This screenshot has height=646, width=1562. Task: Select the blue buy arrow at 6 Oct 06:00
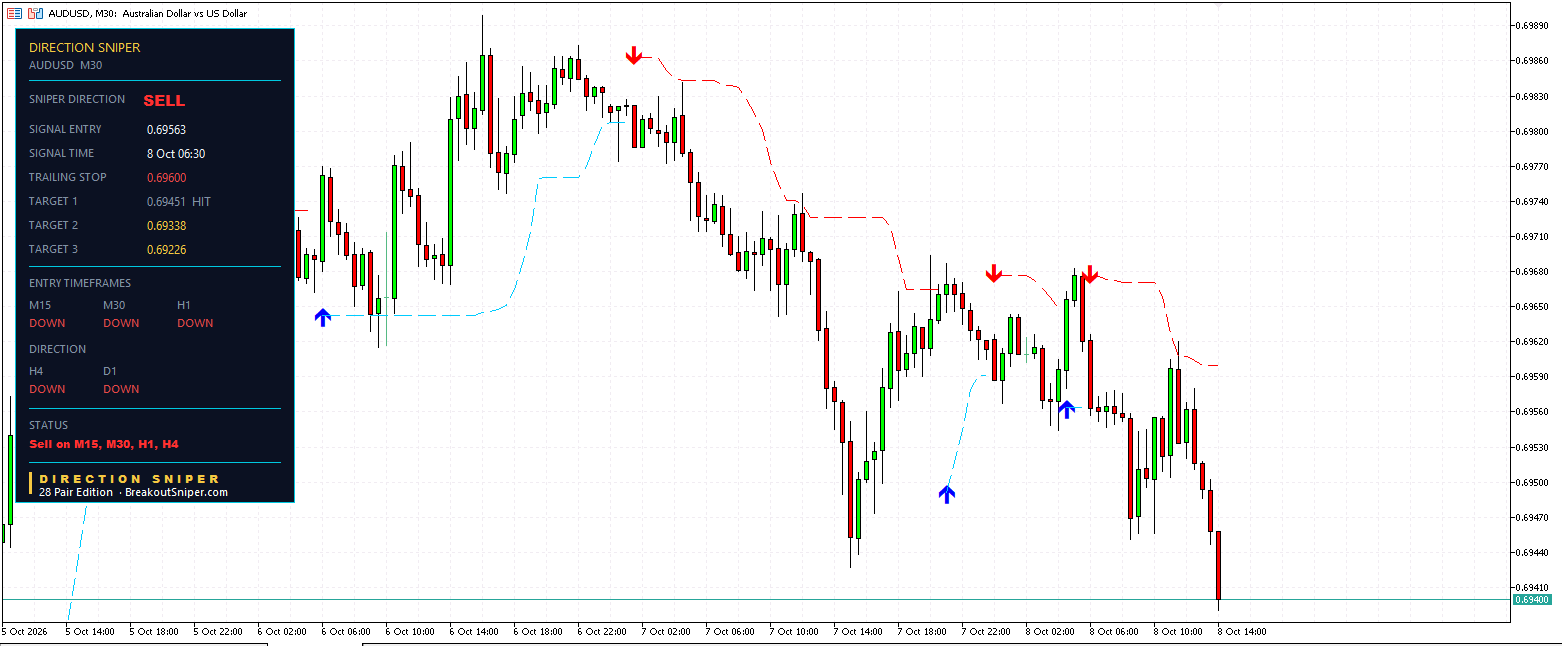(x=322, y=317)
